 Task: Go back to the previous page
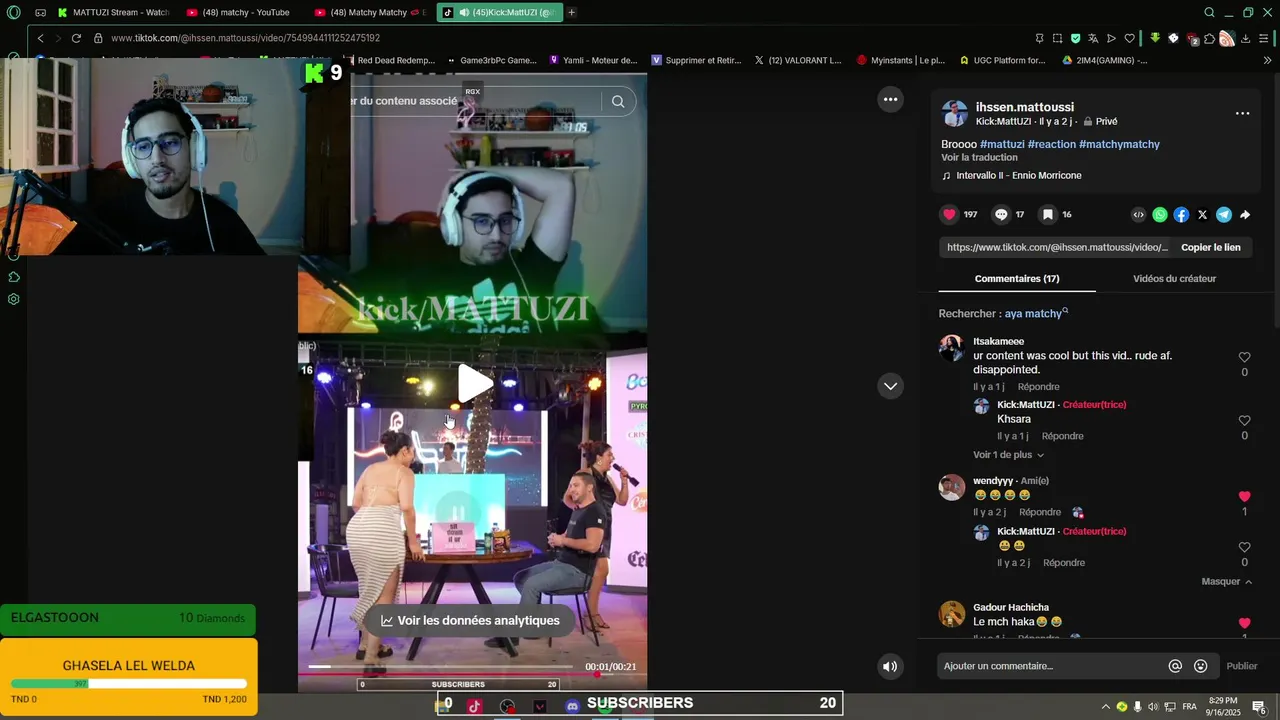click(x=40, y=38)
